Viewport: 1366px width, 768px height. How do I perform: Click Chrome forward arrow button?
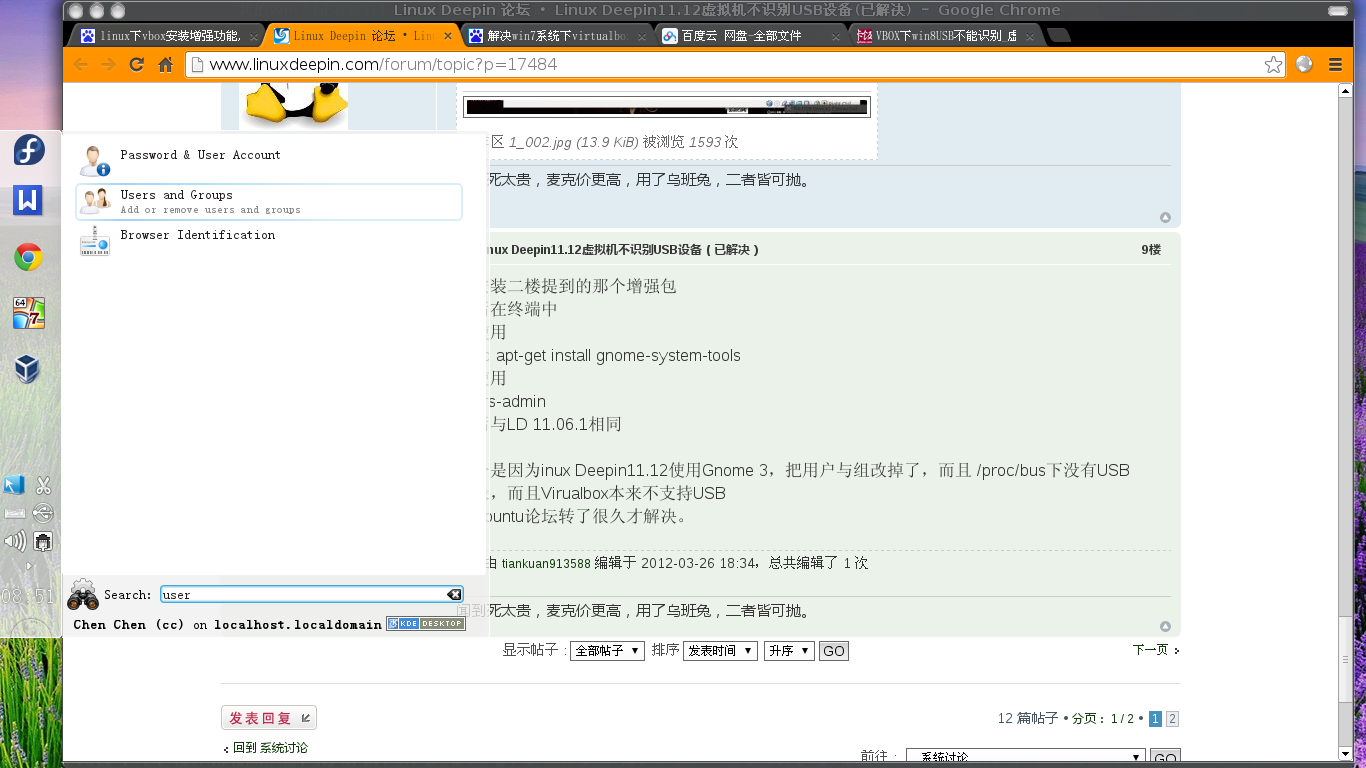109,64
